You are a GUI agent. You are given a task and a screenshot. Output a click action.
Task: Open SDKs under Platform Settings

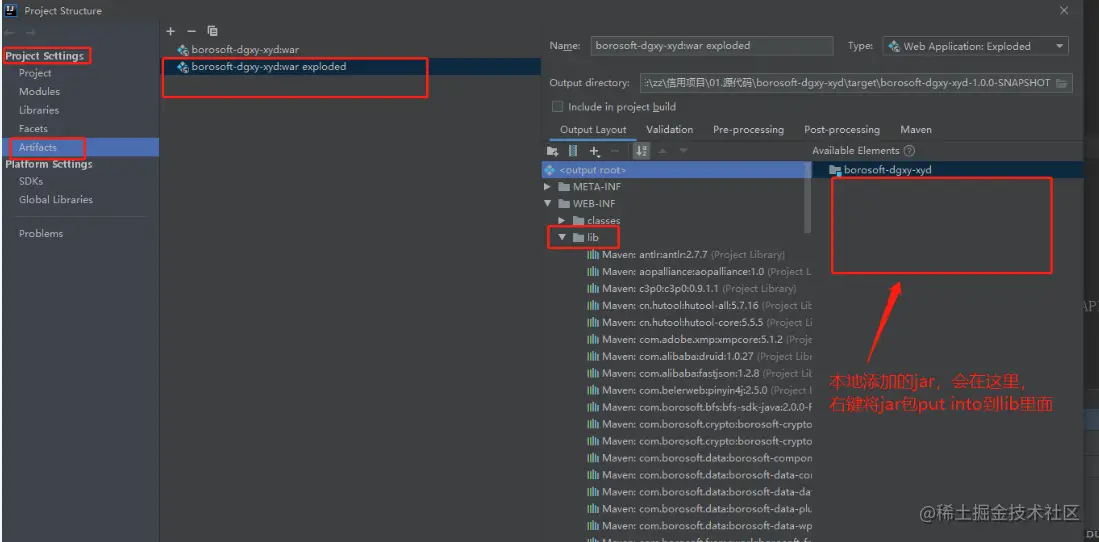point(31,181)
